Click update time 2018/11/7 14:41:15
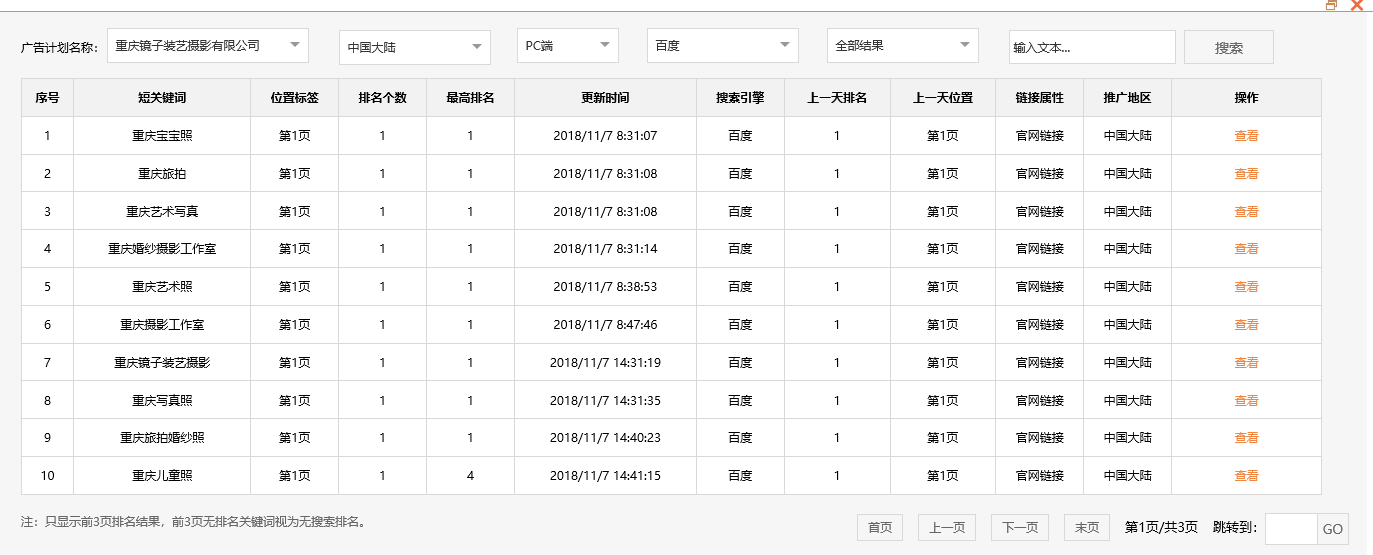Viewport: 1373px width, 555px height. (x=605, y=476)
